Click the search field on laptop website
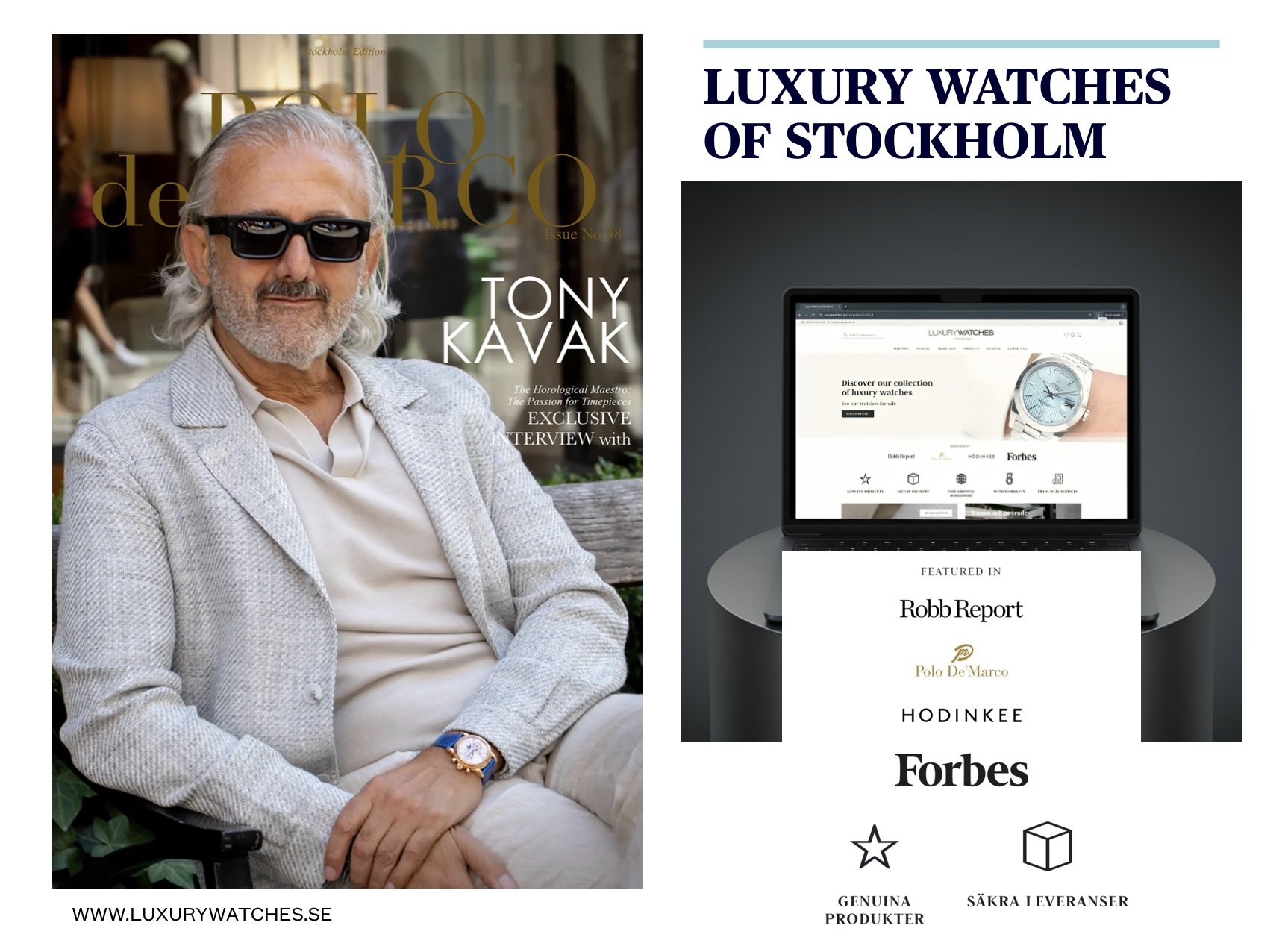The width and height of the screenshot is (1285, 952). (x=863, y=335)
